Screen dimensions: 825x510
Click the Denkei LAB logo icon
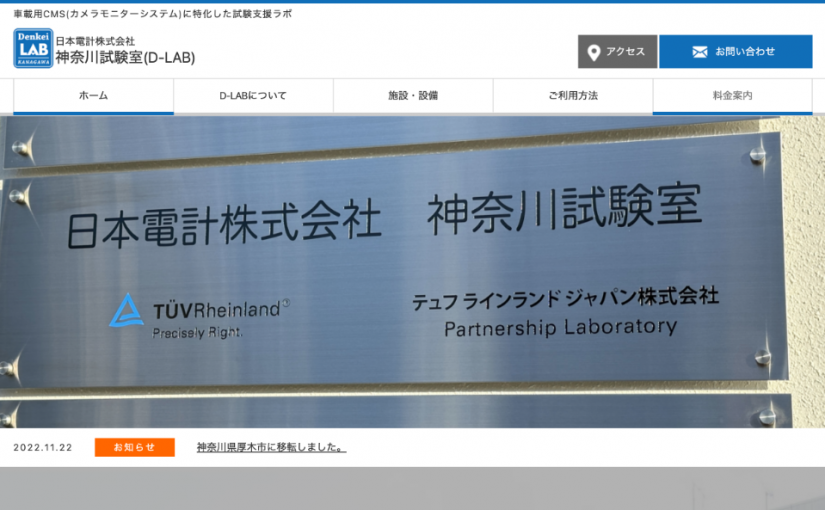[x=33, y=48]
